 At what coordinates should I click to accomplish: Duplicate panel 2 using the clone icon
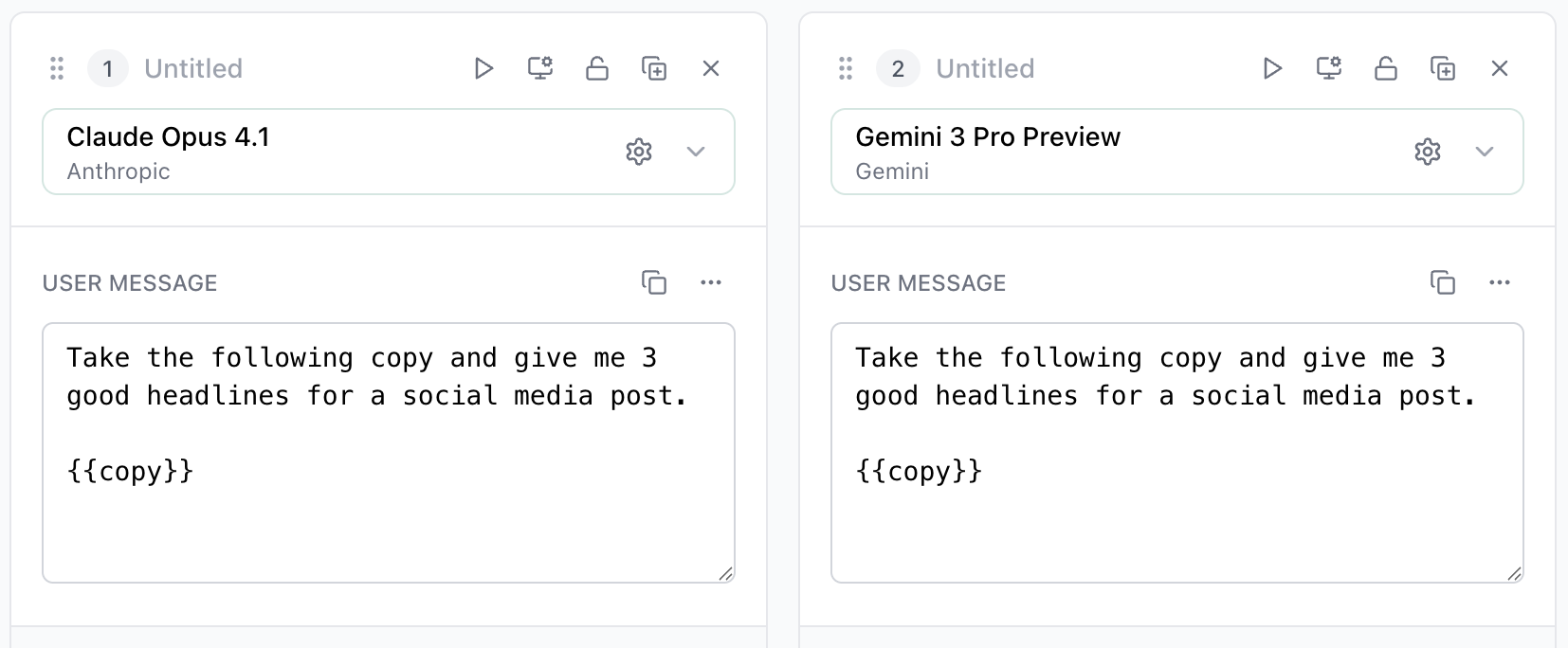[1443, 68]
